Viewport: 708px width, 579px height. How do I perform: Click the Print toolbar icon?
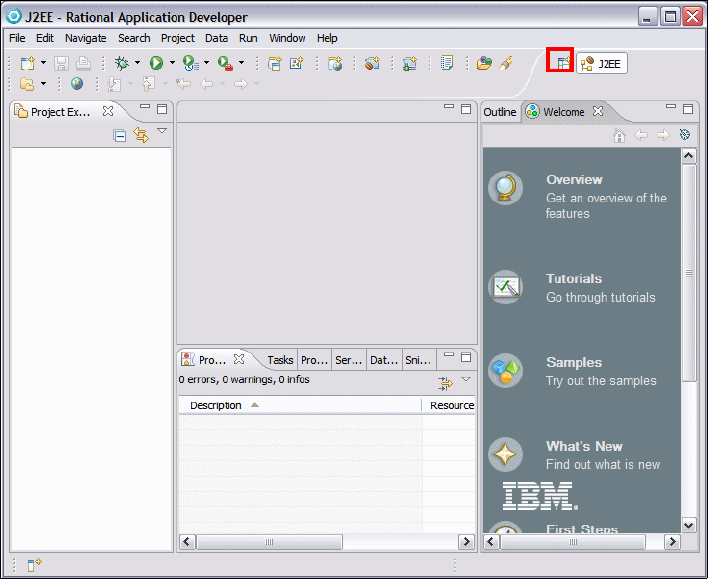click(x=83, y=63)
